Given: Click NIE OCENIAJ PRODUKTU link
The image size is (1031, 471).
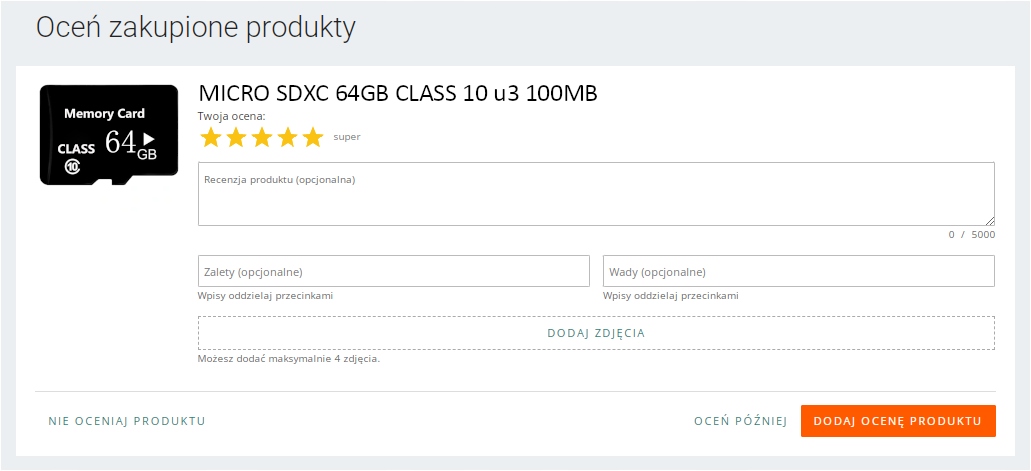Looking at the screenshot, I should (x=127, y=421).
